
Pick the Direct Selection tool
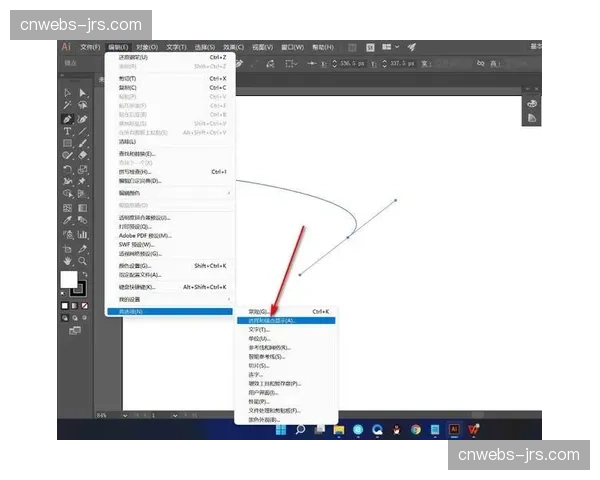(x=82, y=93)
